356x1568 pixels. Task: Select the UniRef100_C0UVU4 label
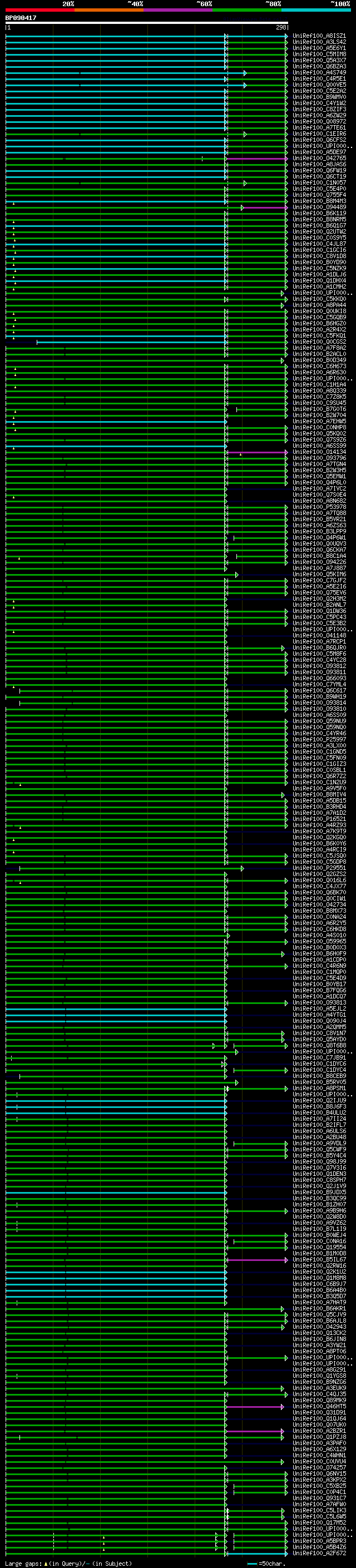(319, 1461)
